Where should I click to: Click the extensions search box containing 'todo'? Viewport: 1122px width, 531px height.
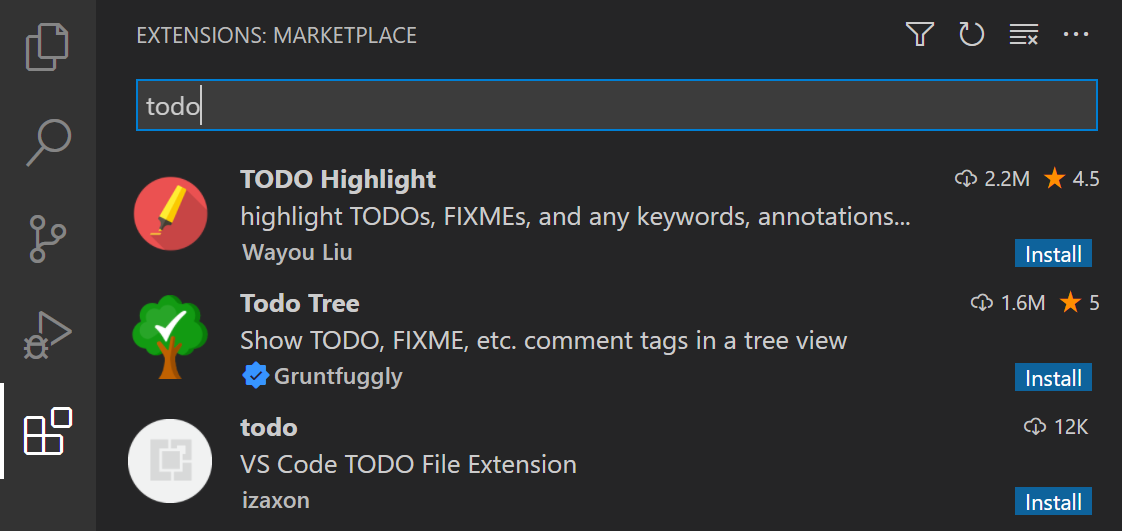(x=616, y=106)
